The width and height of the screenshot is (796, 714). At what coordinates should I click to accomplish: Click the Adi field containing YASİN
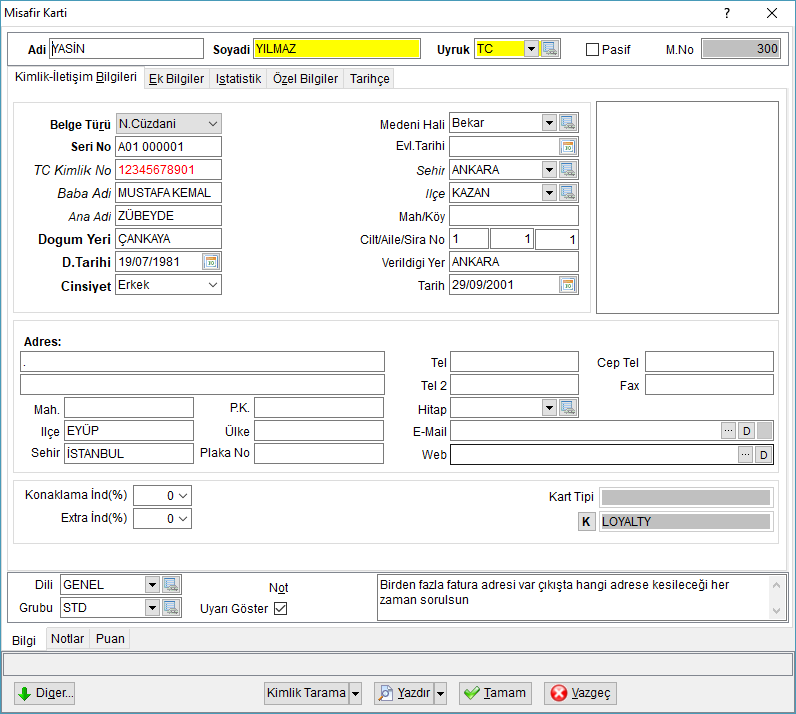coord(126,49)
